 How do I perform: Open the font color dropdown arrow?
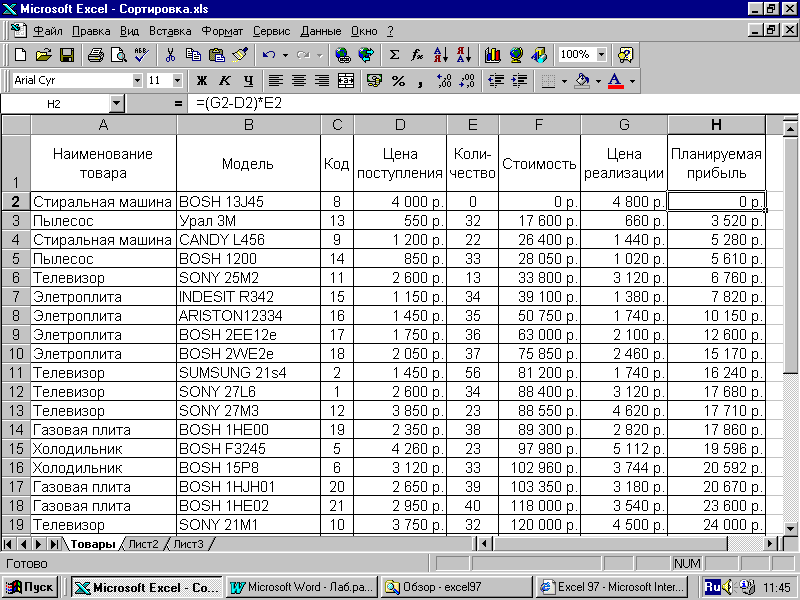coord(632,80)
